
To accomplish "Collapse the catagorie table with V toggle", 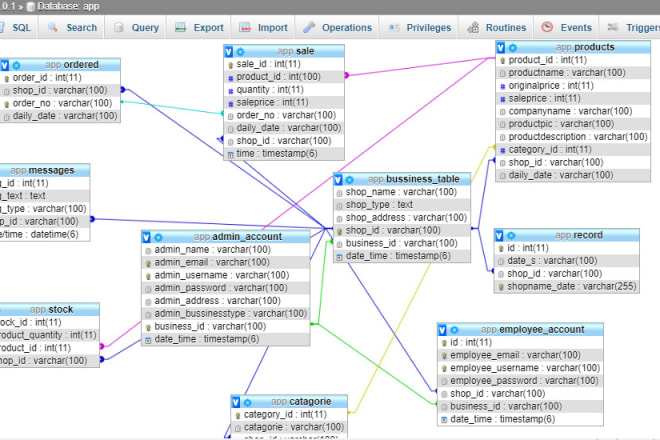I will [236, 402].
